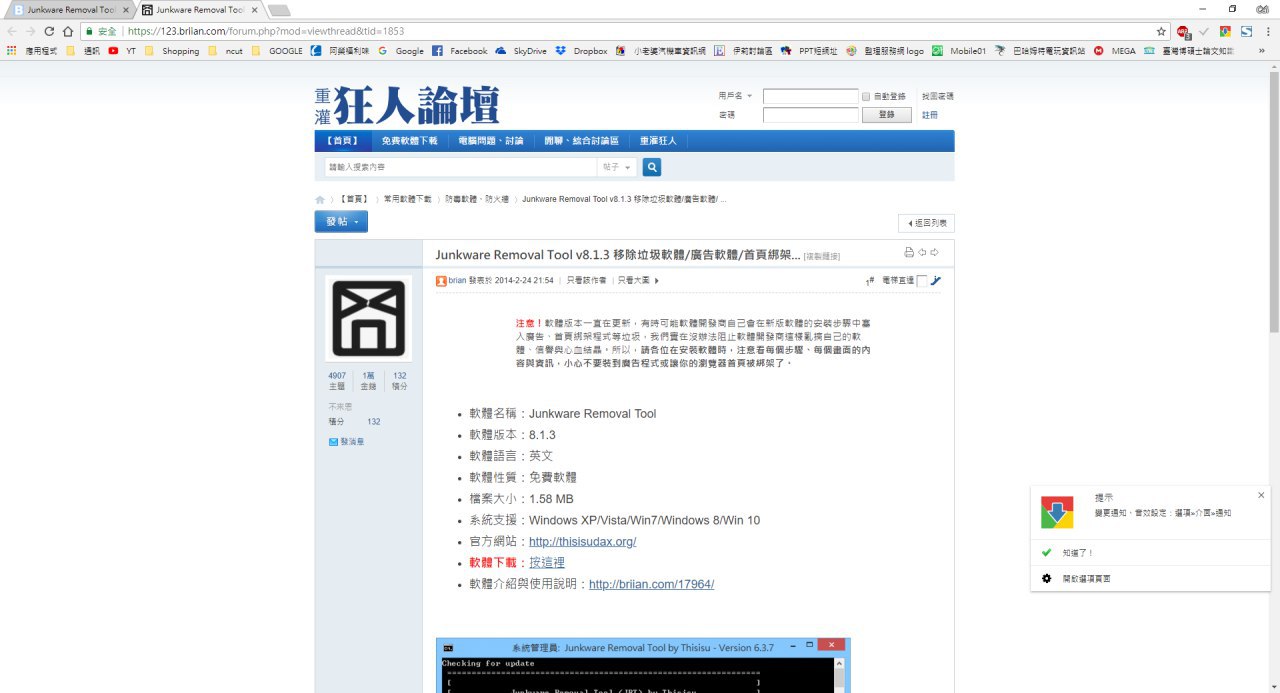
Task: Reload the page using the browser refresh icon
Action: (50, 31)
